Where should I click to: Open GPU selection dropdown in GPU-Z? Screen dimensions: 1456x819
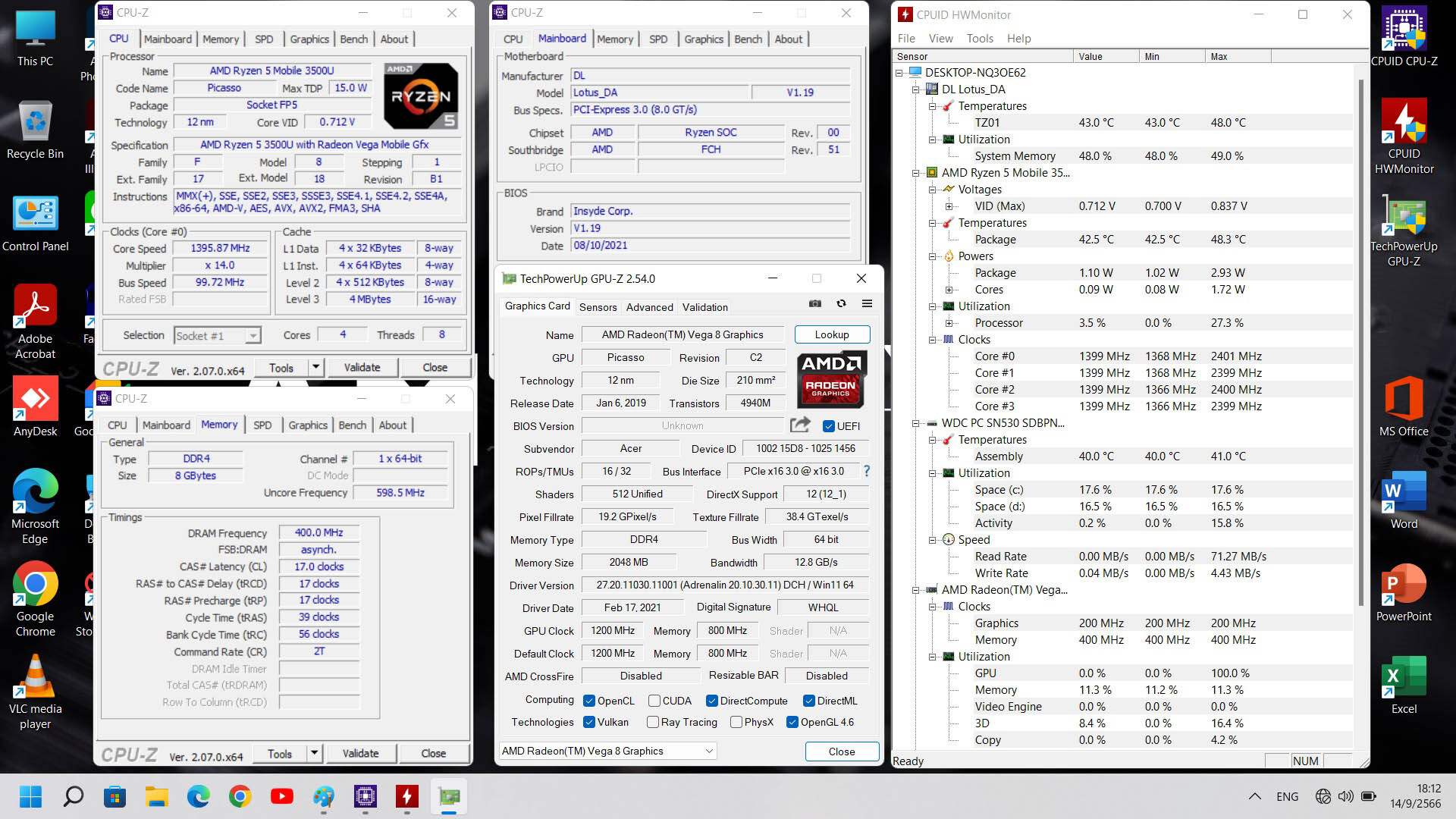607,751
